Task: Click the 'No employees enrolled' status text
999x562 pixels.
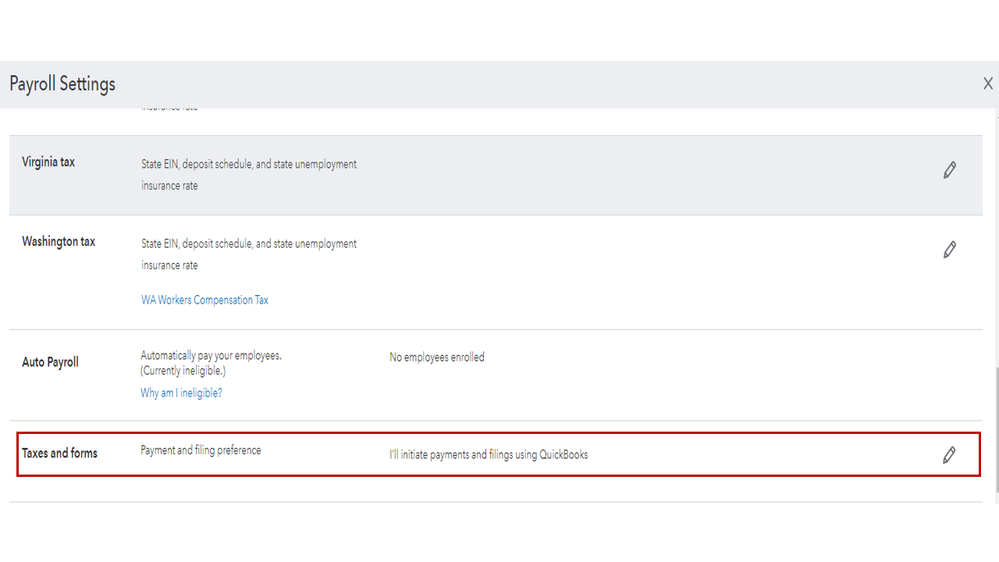Action: tap(437, 357)
